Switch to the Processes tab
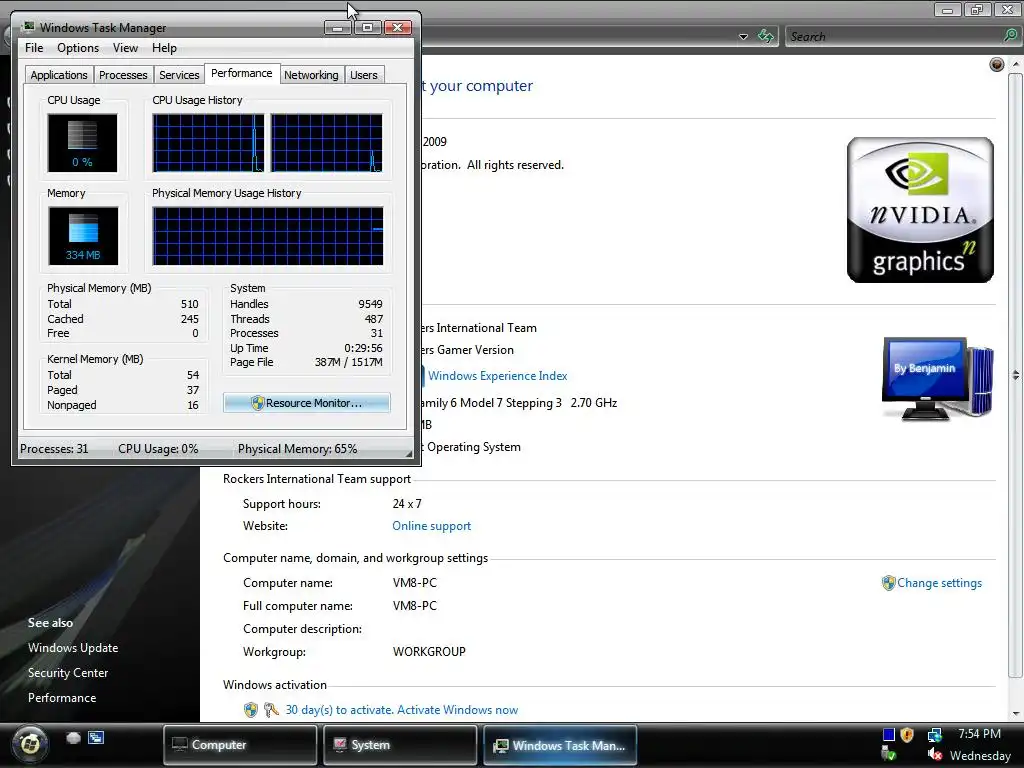The height and width of the screenshot is (768, 1024). click(x=123, y=74)
